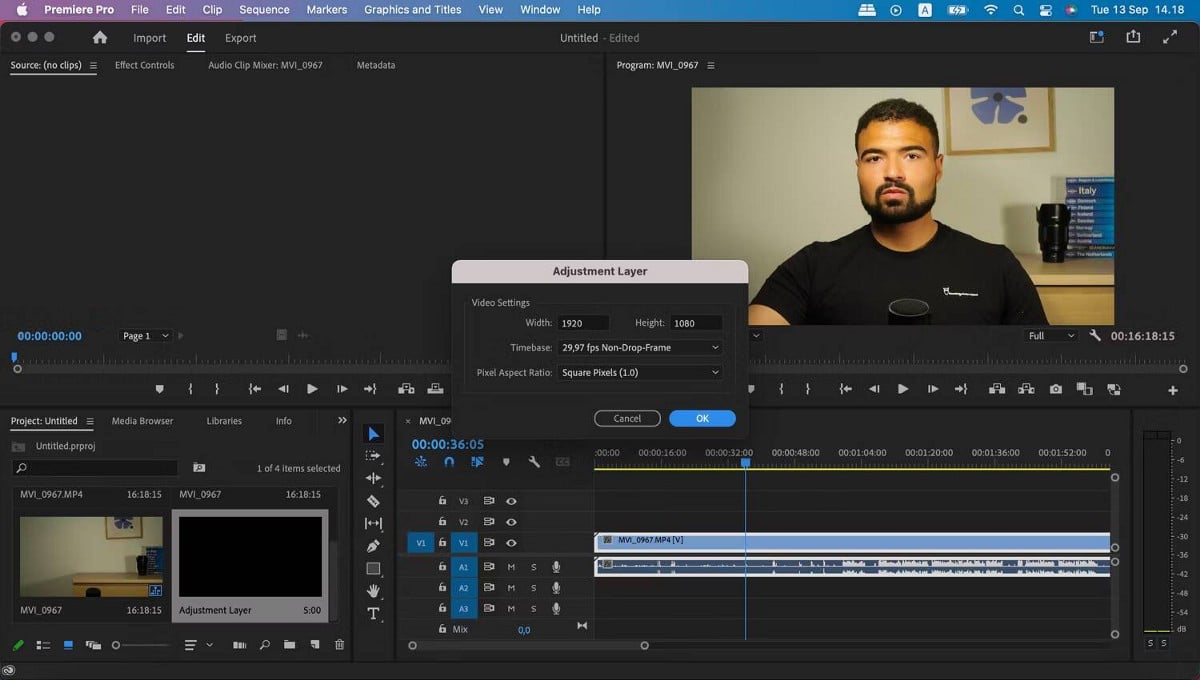Toggle Snap in the timeline

click(449, 462)
